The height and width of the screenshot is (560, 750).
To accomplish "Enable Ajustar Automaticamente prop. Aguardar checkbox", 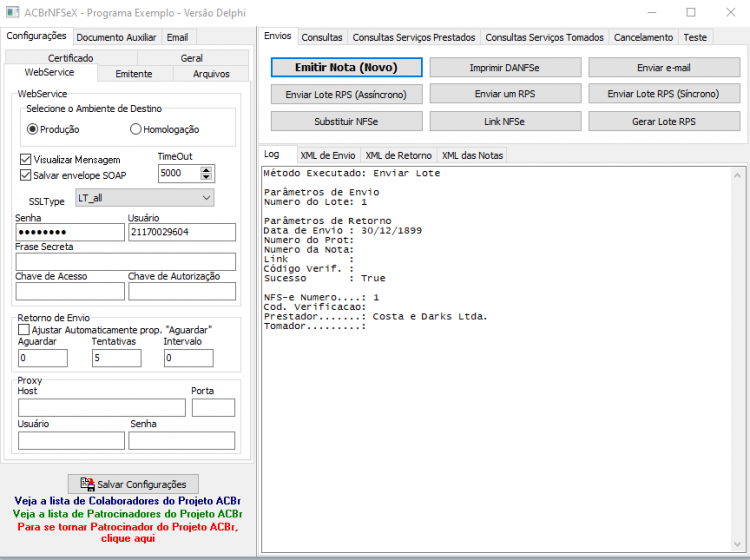I will pyautogui.click(x=23, y=329).
